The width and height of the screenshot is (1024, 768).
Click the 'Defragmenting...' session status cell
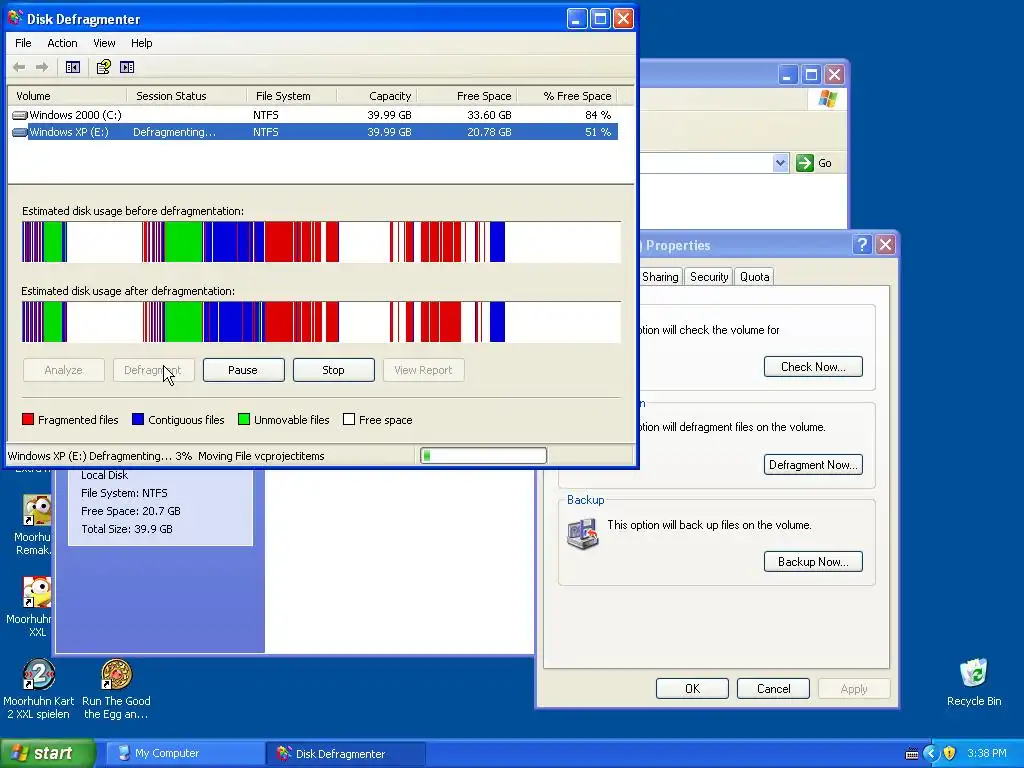point(174,132)
